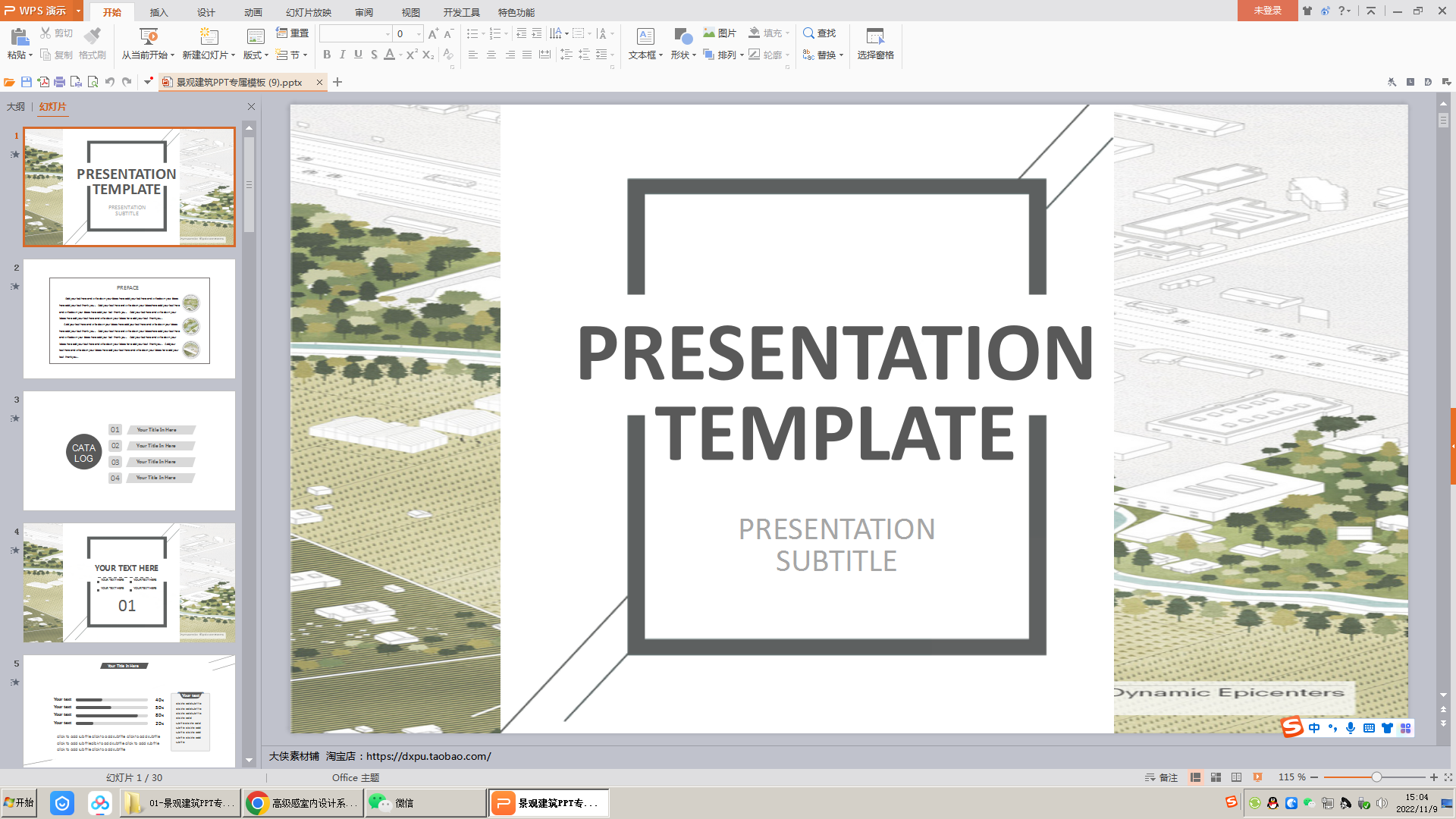Image resolution: width=1456 pixels, height=819 pixels.
Task: Undo the last action
Action: 110,82
